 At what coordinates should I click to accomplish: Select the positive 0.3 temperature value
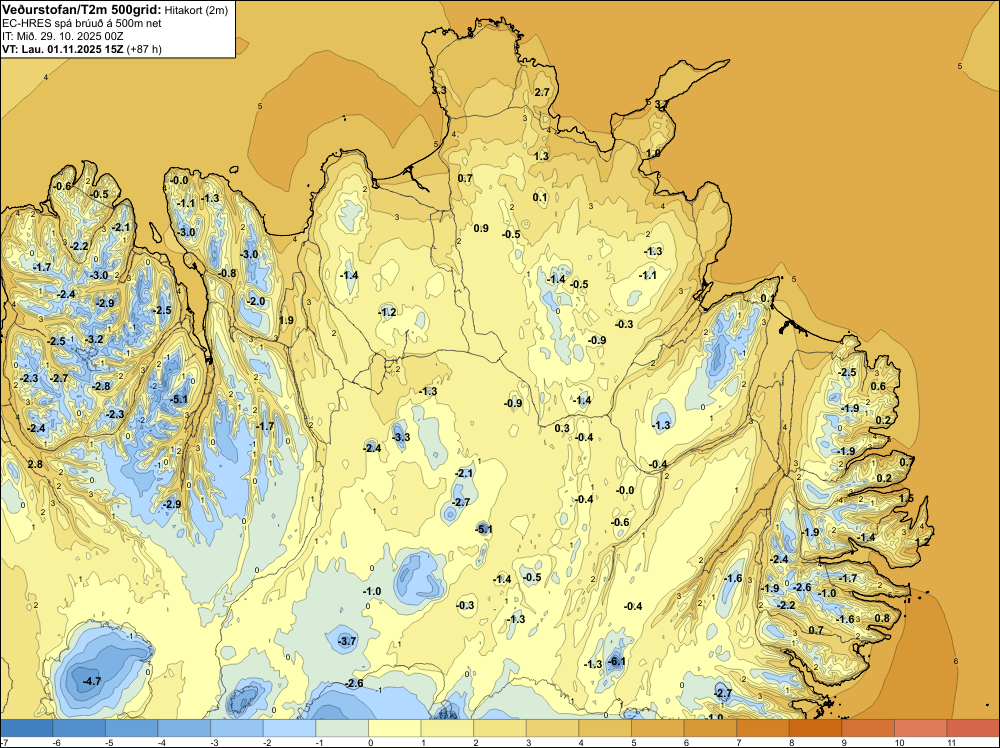tap(562, 428)
